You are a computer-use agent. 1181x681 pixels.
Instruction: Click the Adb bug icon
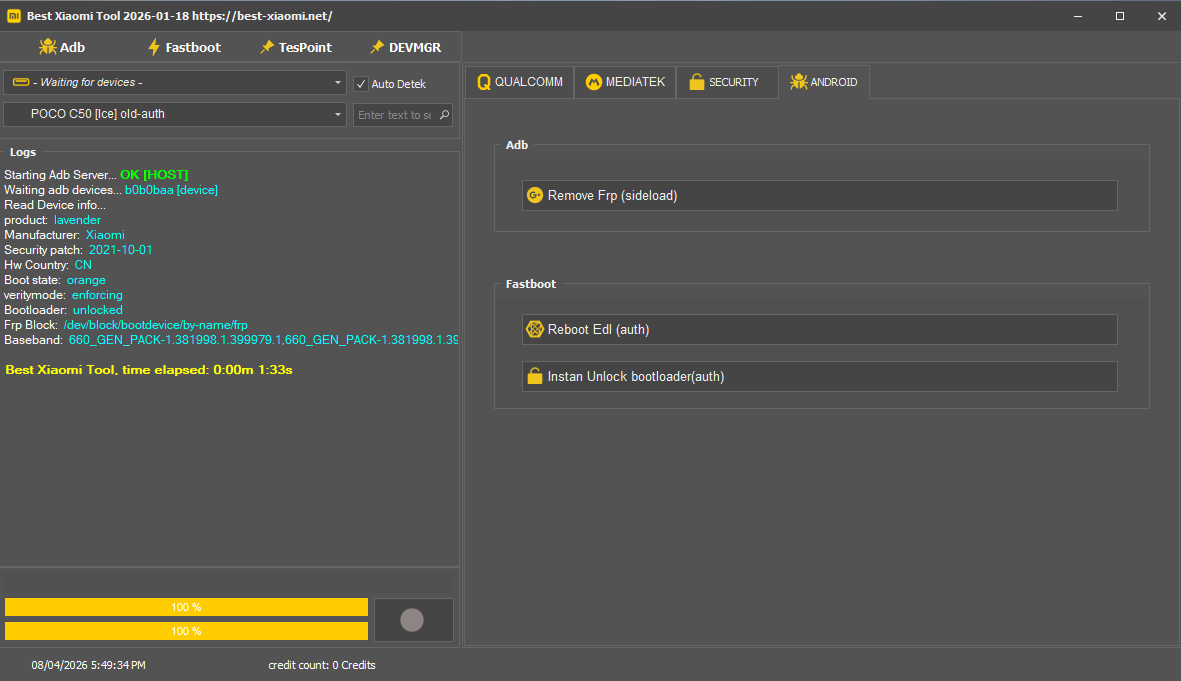(x=47, y=47)
